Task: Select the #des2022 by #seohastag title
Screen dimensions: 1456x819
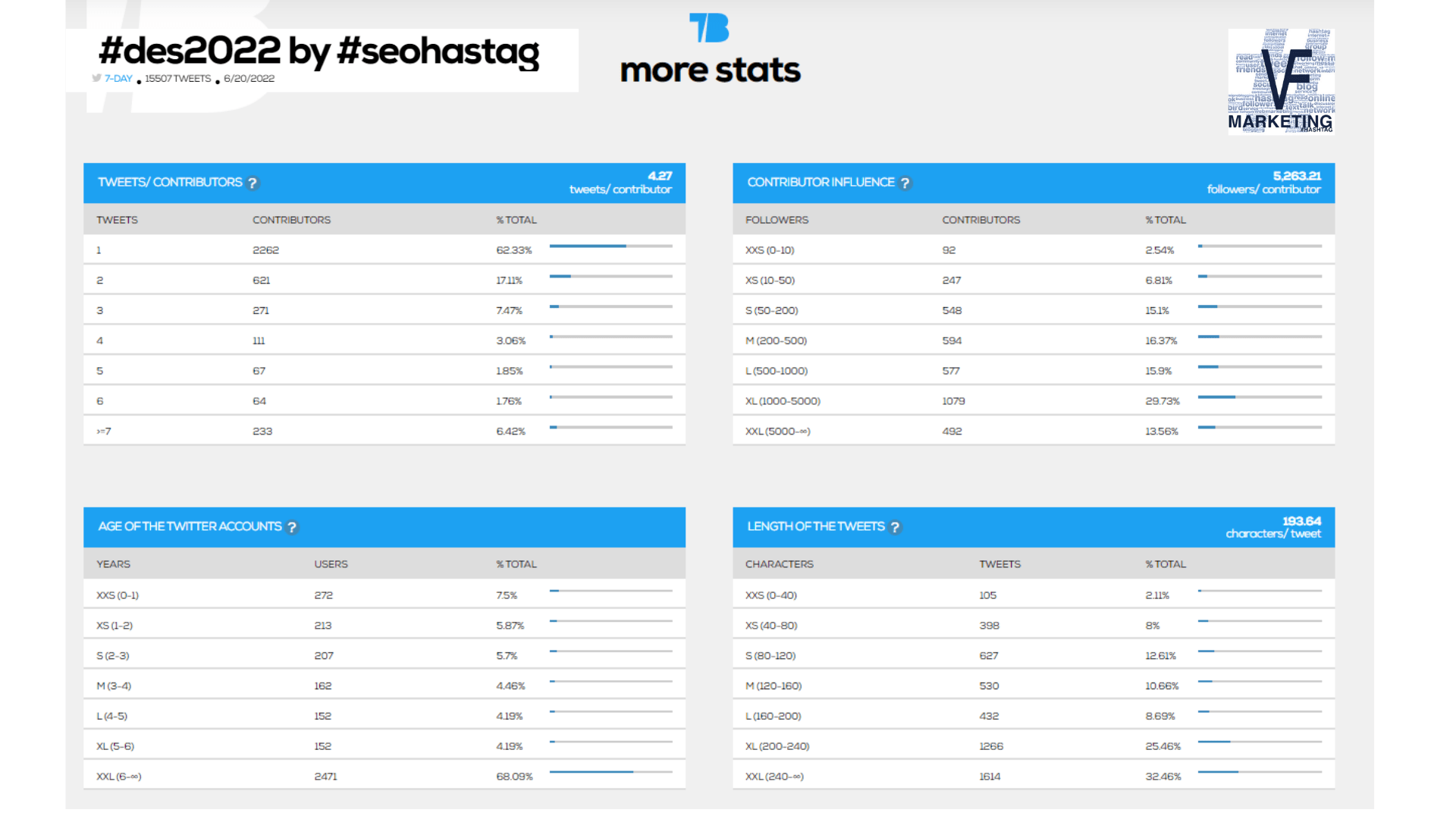Action: (x=319, y=52)
